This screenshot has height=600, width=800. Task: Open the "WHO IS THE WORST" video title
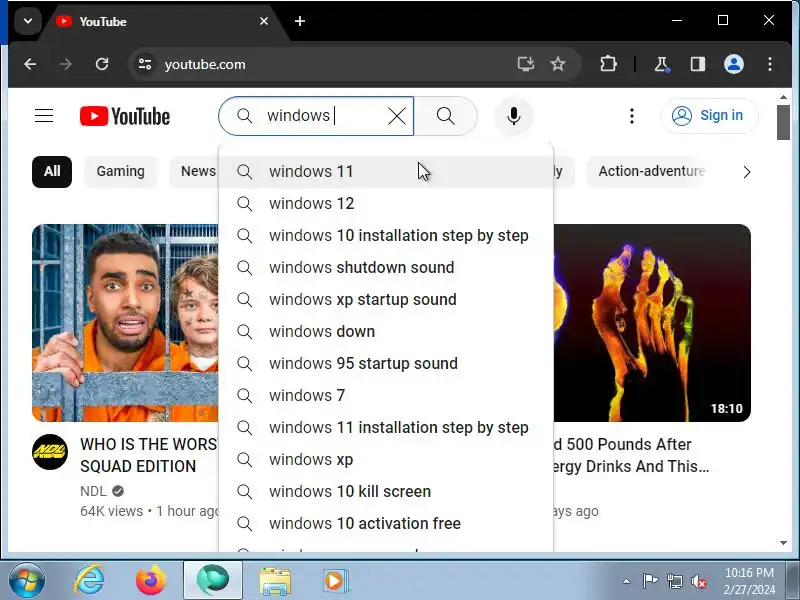[x=149, y=455]
